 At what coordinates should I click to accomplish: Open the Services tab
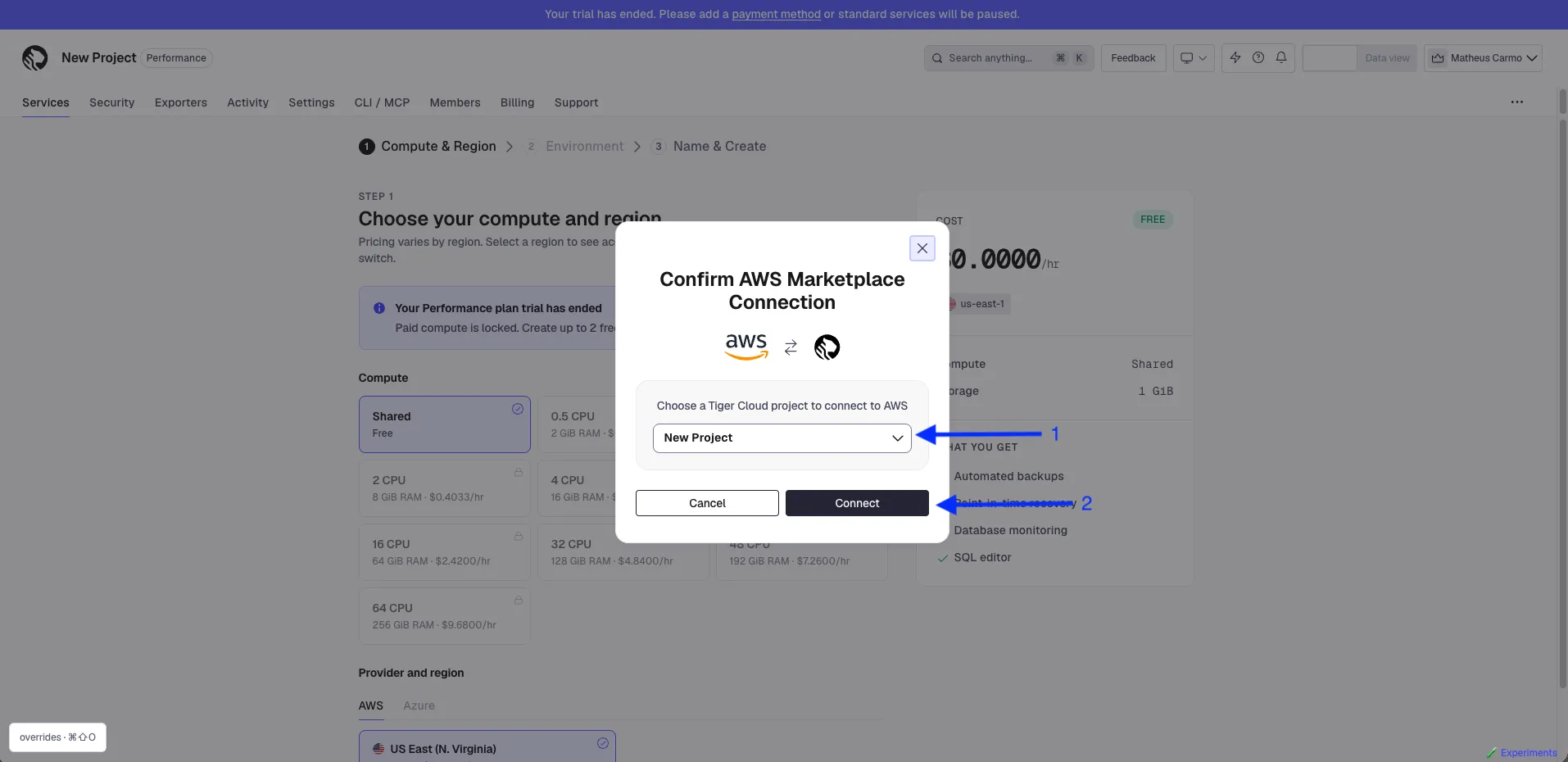point(46,102)
